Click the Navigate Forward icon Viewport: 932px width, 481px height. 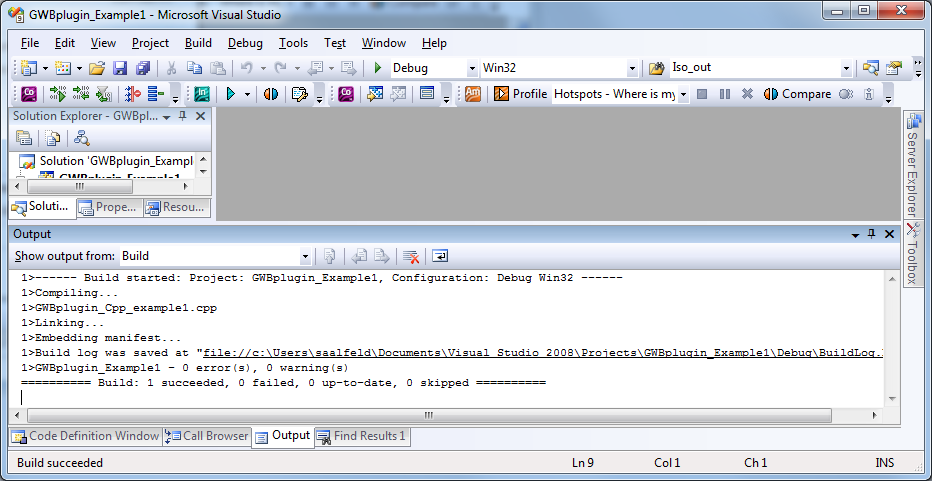coord(348,68)
